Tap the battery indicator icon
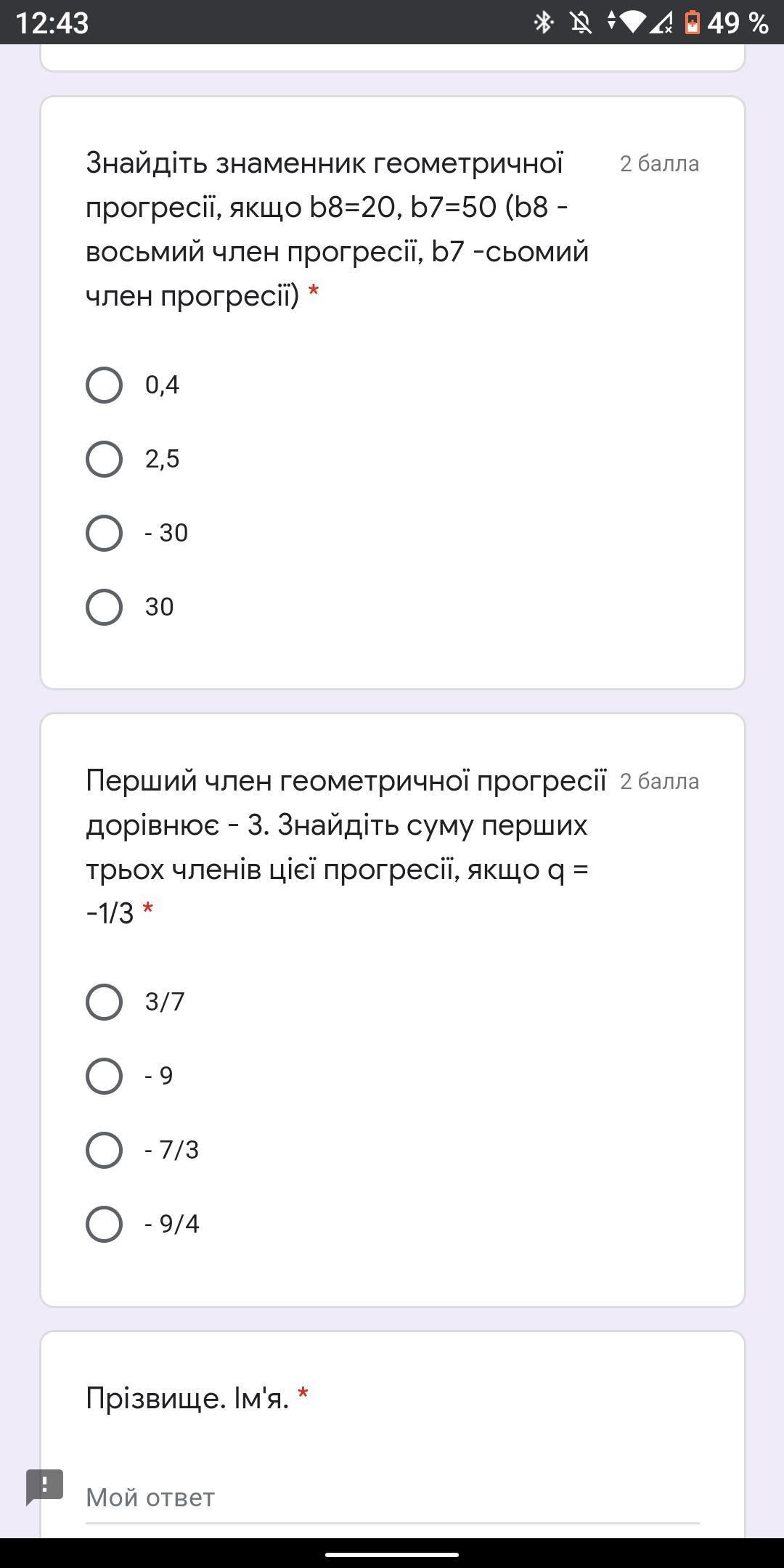This screenshot has height=1568, width=784. click(692, 23)
